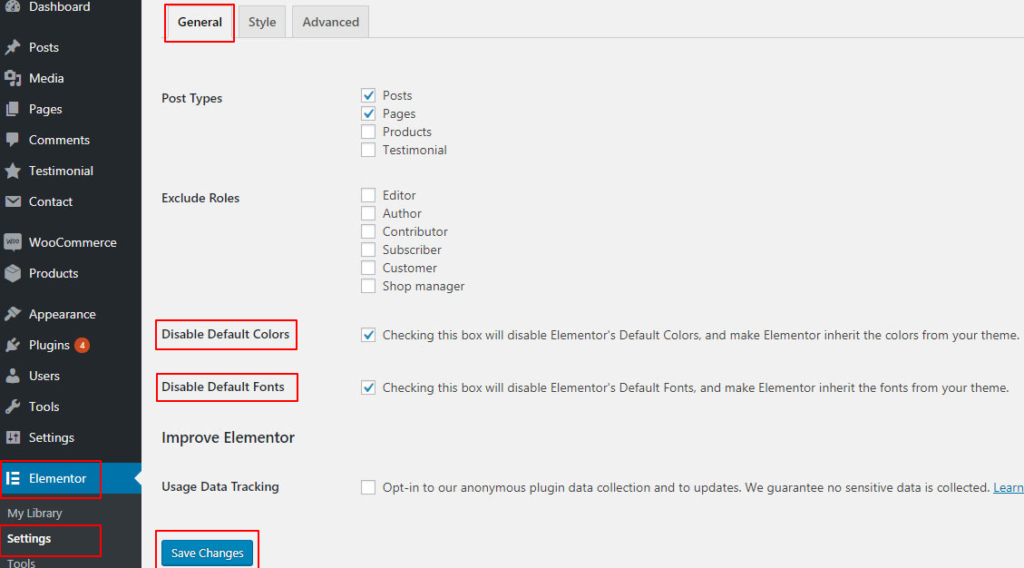
Task: Open the Advanced tab
Action: [x=330, y=22]
